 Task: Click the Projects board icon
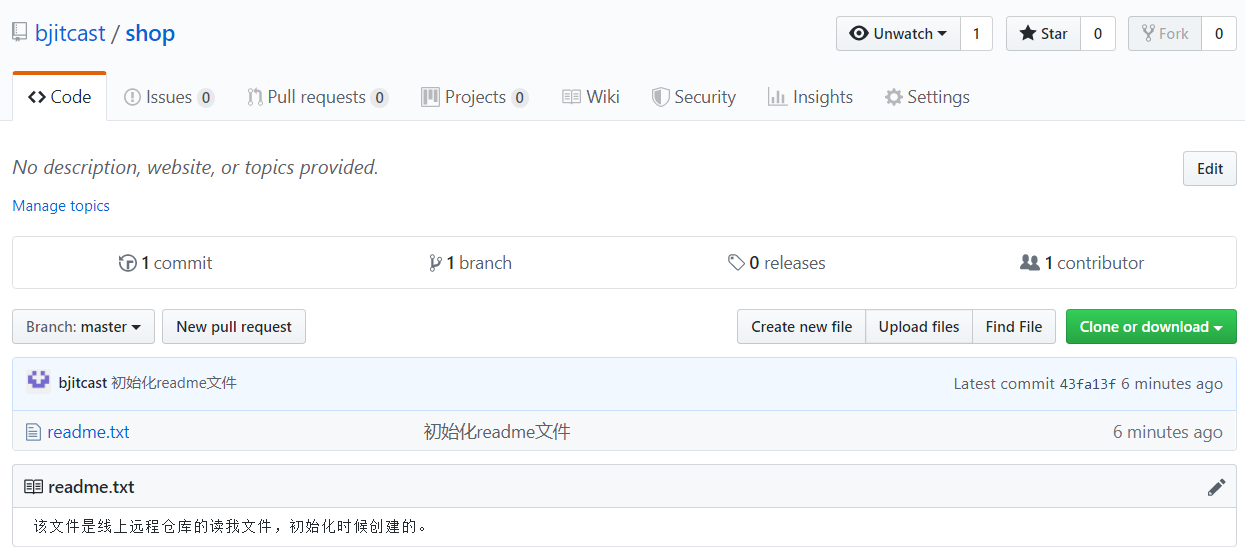coord(430,97)
